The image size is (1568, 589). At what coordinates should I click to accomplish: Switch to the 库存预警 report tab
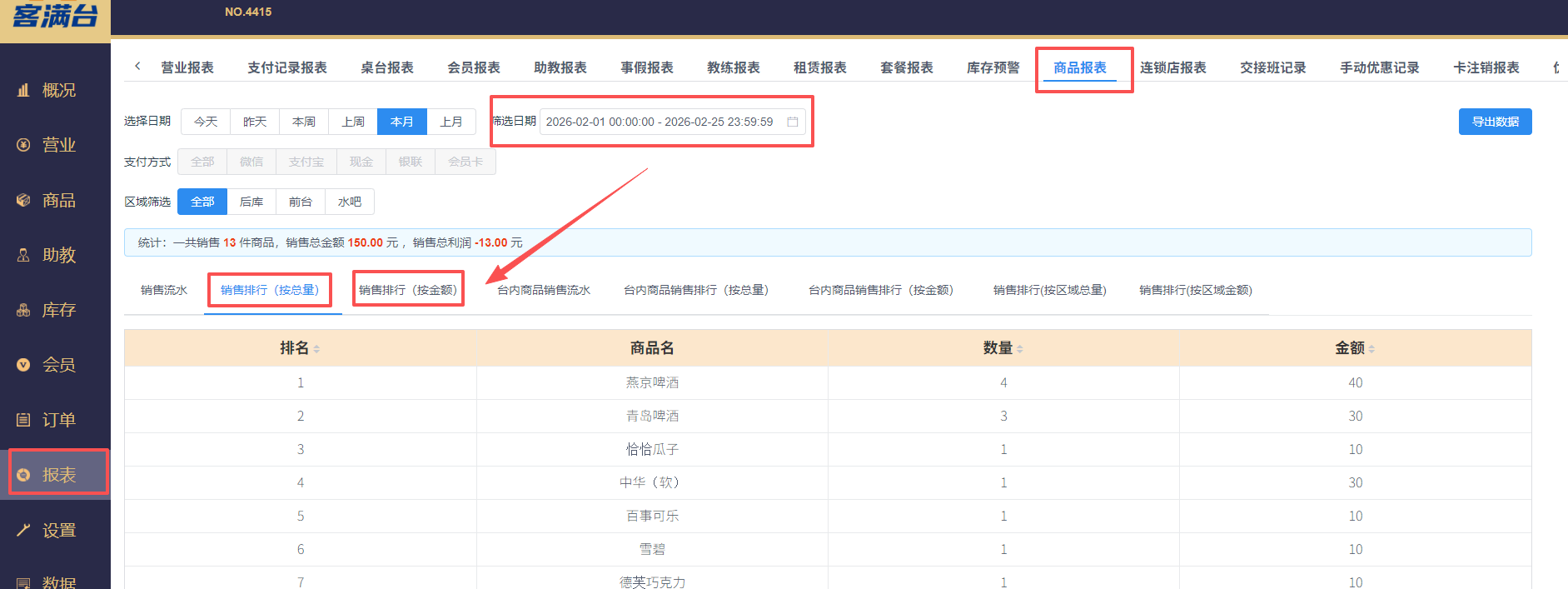point(993,67)
